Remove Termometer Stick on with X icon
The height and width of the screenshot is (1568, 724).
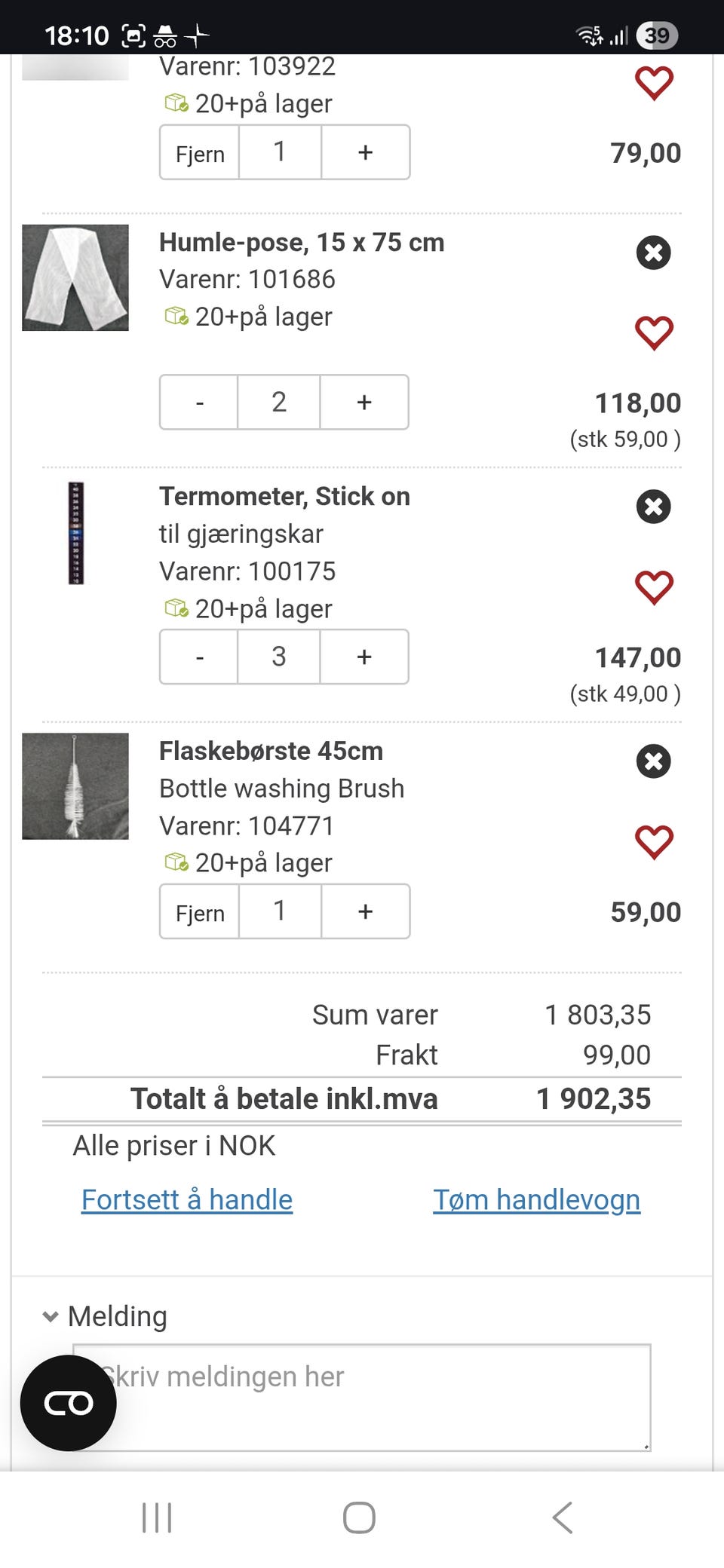(x=653, y=507)
